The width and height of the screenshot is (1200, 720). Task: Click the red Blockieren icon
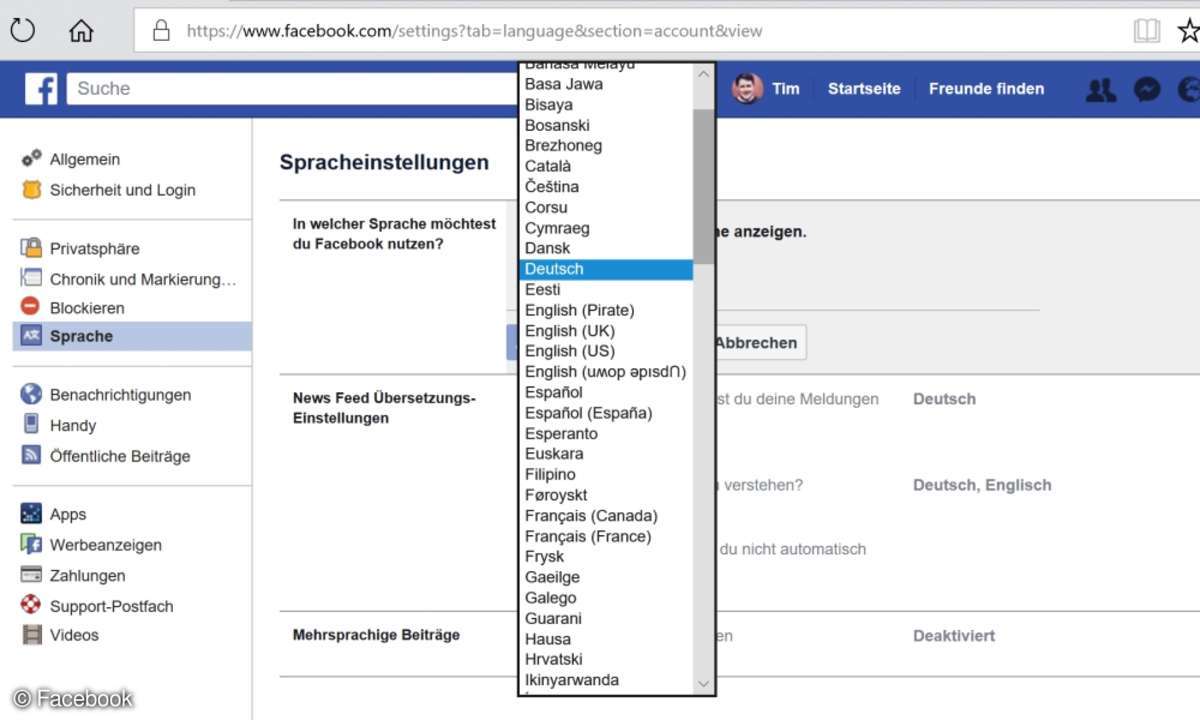pos(31,307)
